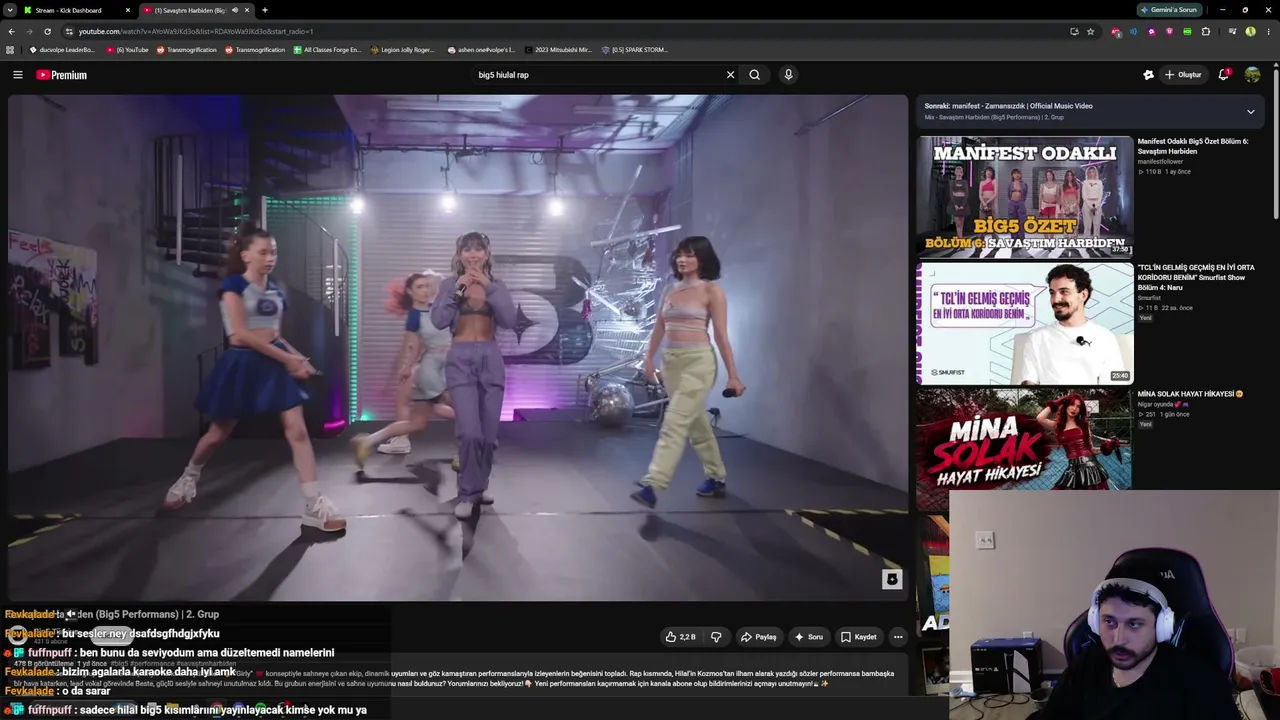Open Chrome's three-dot menu
Screen dimensions: 1280x720
(x=1268, y=31)
